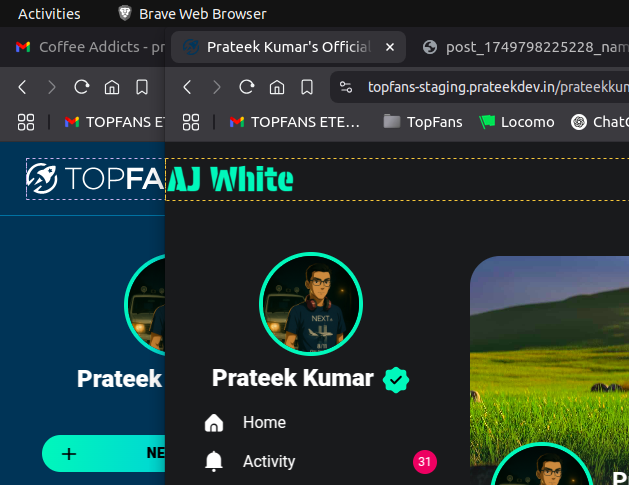Switch to post_1749798225228 tab
This screenshot has width=629, height=485.
point(525,47)
